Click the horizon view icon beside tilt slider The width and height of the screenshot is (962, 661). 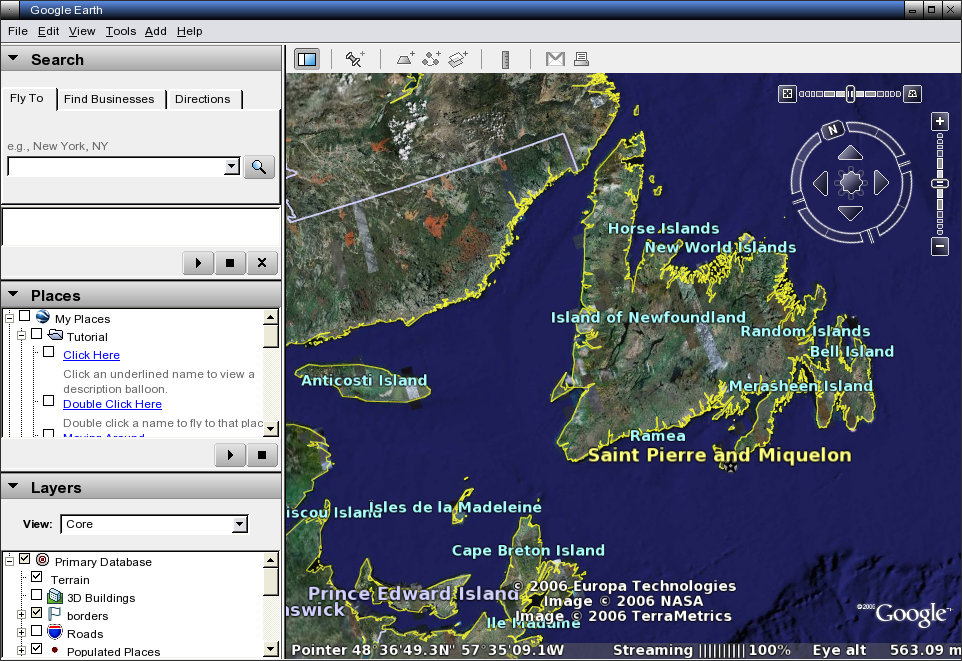coord(912,94)
